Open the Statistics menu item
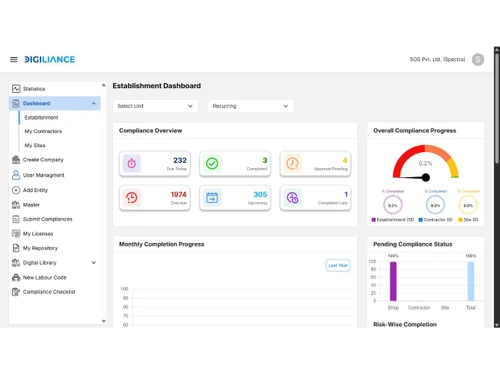Viewport: 500px width, 375px height. coord(55,89)
